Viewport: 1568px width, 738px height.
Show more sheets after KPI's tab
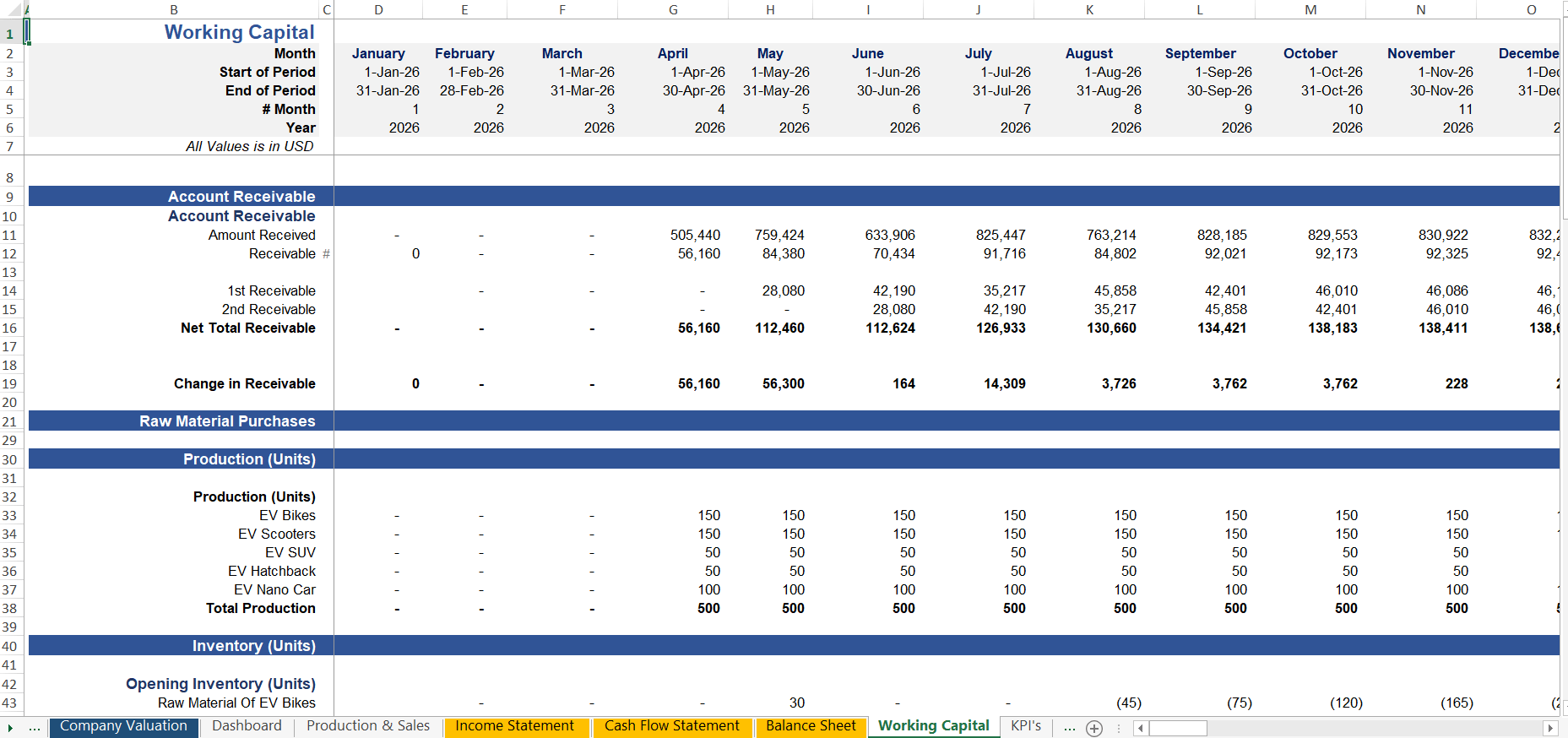click(x=1069, y=728)
